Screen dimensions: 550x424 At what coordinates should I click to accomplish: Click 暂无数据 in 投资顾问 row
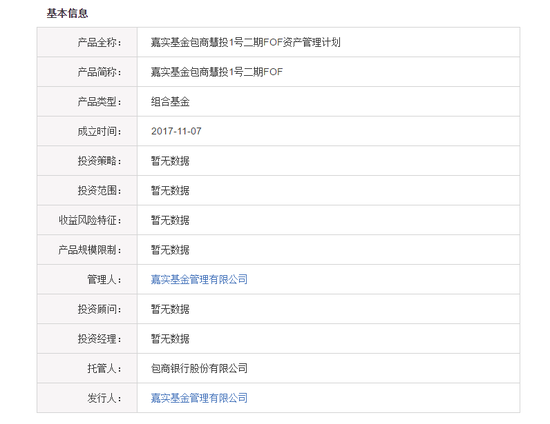(x=170, y=309)
